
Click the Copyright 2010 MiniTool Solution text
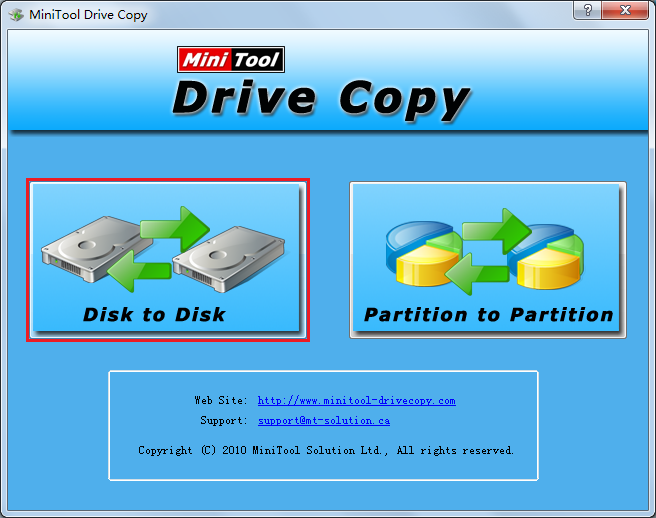(325, 451)
